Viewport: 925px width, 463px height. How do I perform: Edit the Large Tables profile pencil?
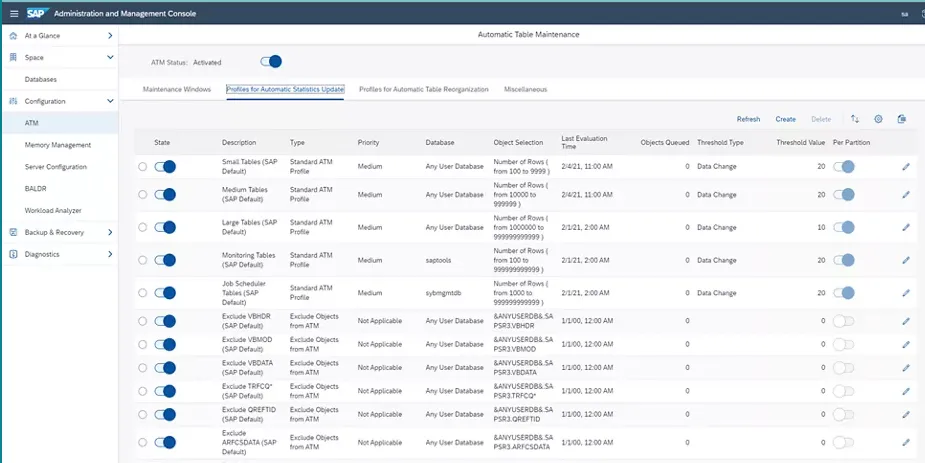tap(906, 227)
